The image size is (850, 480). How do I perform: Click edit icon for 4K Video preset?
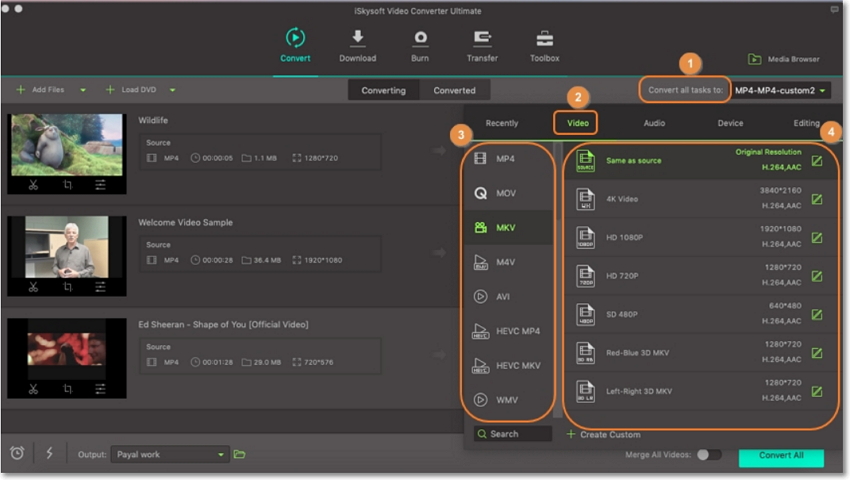[817, 199]
